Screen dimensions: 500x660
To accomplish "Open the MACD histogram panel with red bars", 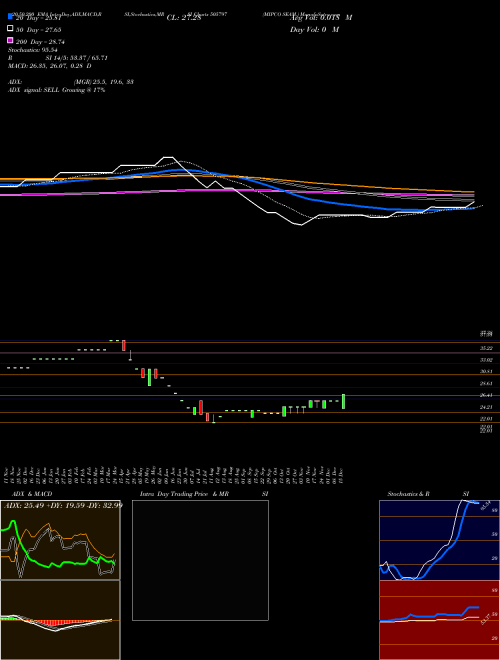I will point(60,620).
